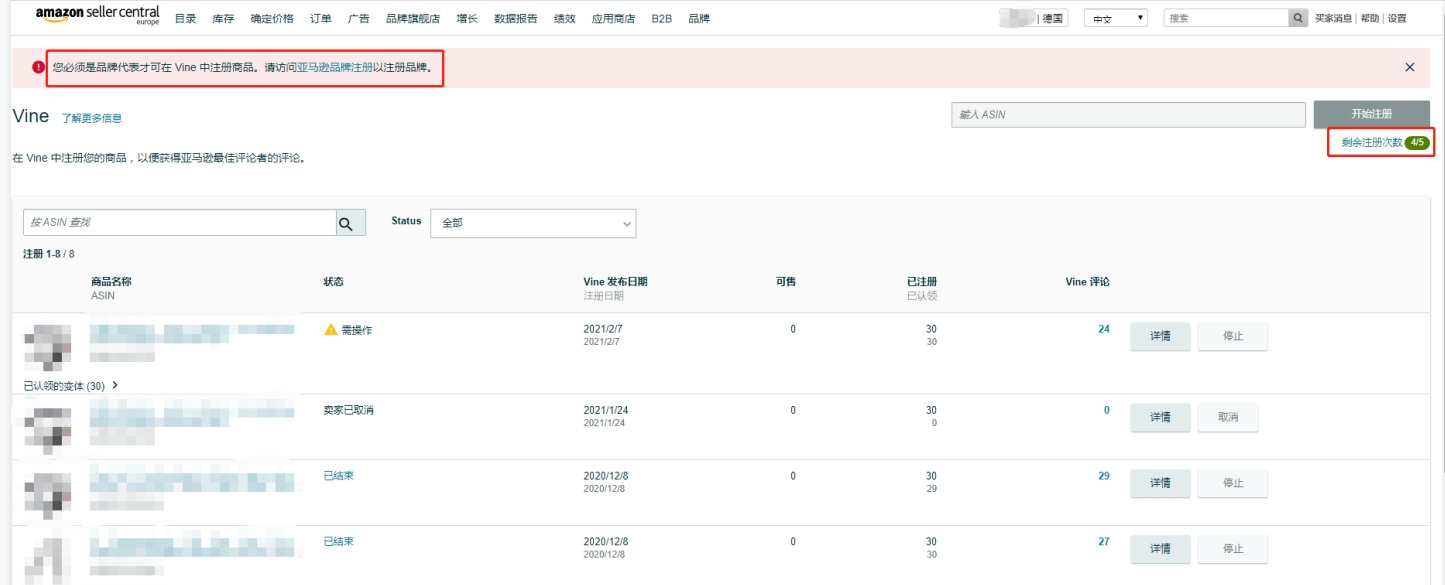
Task: Click the search magnifier in the top bar
Action: (1298, 18)
